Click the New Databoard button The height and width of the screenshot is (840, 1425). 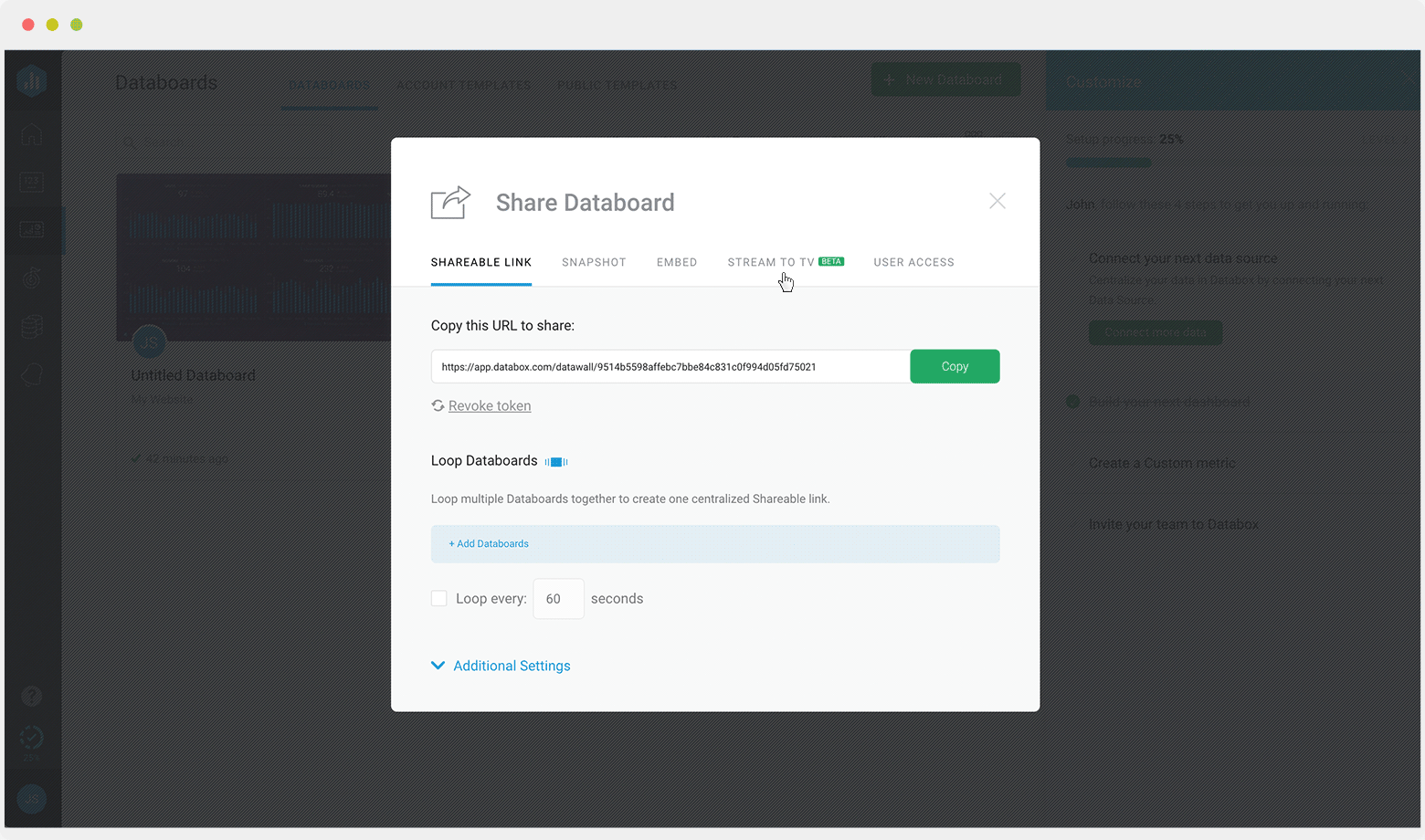point(946,79)
